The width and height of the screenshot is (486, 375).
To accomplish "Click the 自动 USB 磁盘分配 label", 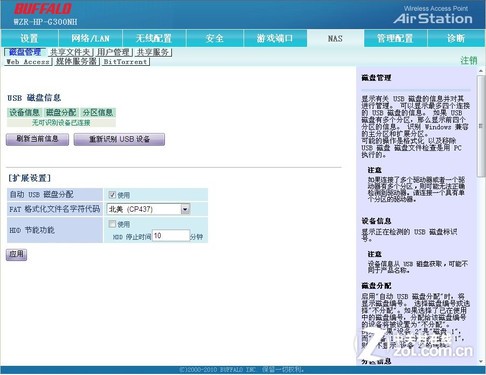I will [x=42, y=194].
